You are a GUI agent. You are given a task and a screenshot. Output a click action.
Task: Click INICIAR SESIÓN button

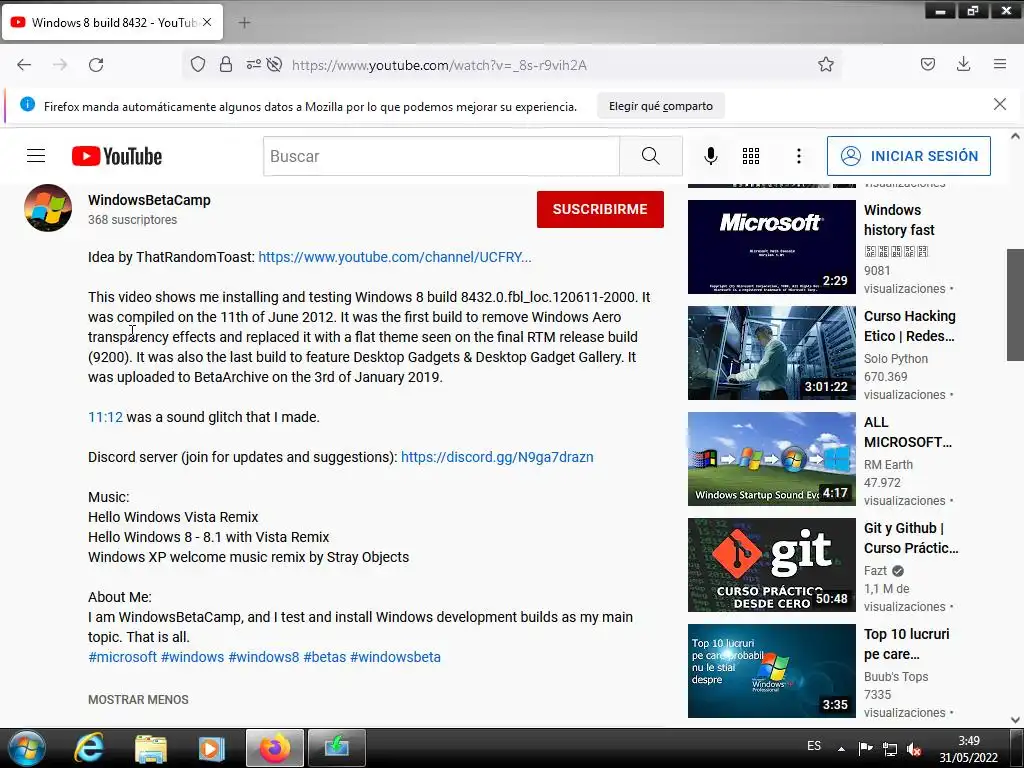(908, 156)
